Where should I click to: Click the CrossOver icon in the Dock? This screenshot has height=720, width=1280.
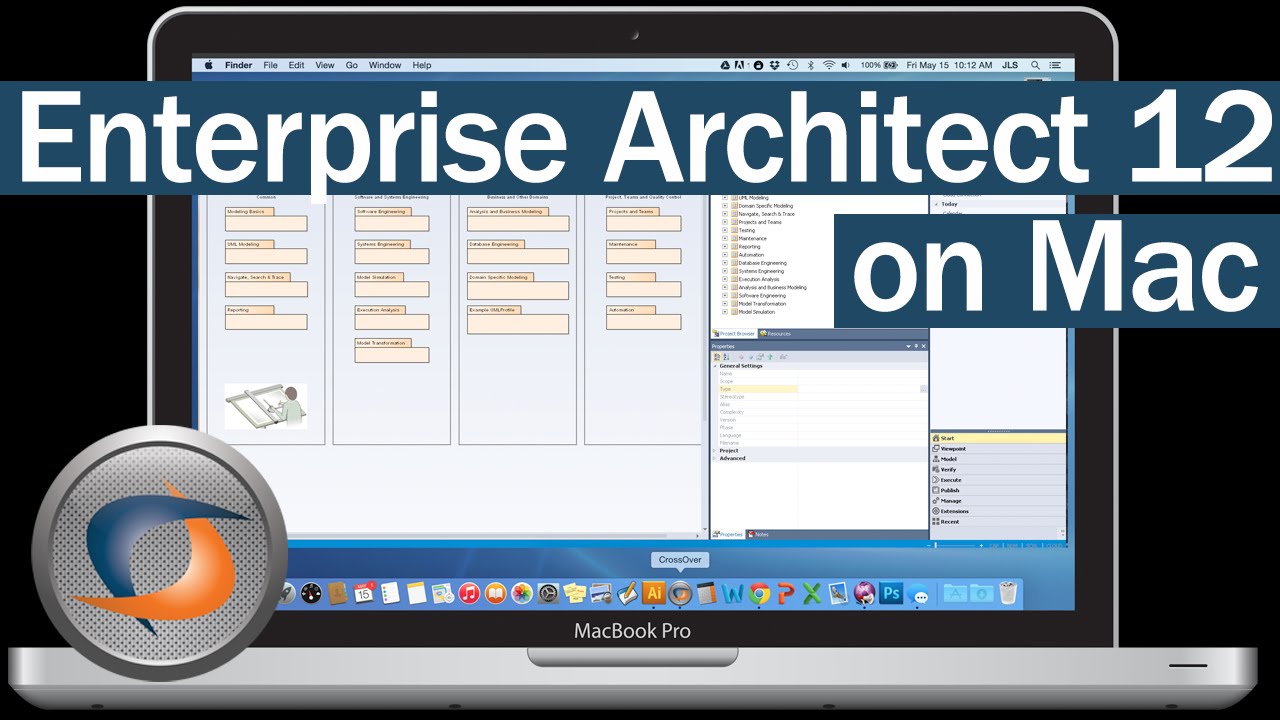click(680, 593)
